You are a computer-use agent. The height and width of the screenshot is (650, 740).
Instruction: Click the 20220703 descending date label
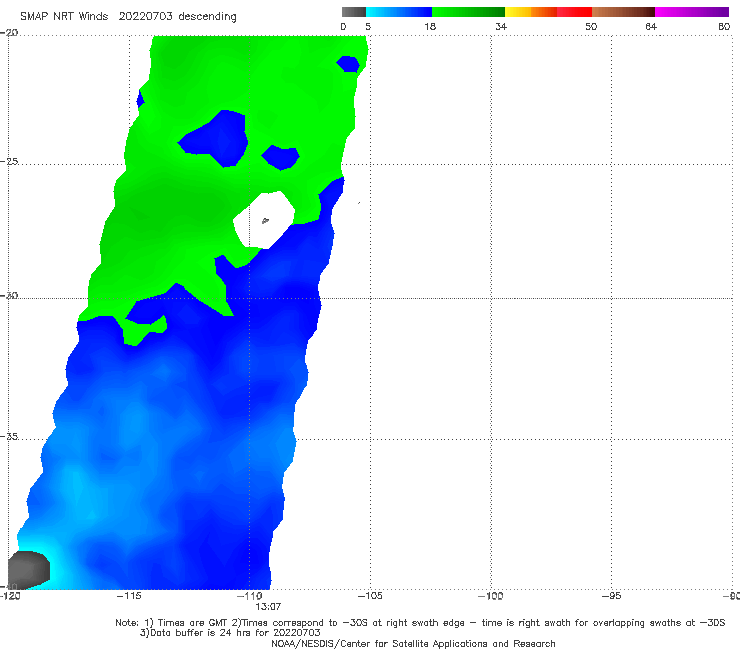click(177, 17)
